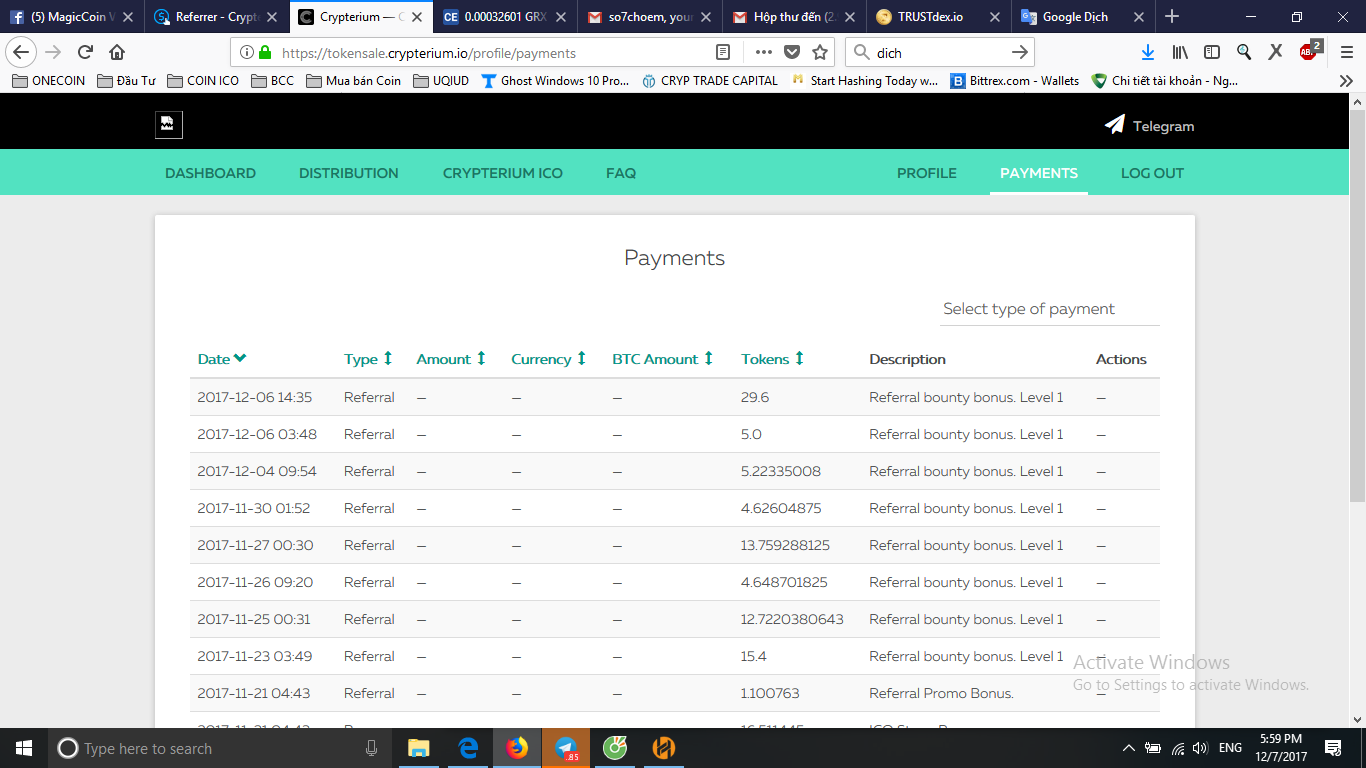Open the Firefox downloads panel
1366x768 pixels.
tap(1148, 52)
